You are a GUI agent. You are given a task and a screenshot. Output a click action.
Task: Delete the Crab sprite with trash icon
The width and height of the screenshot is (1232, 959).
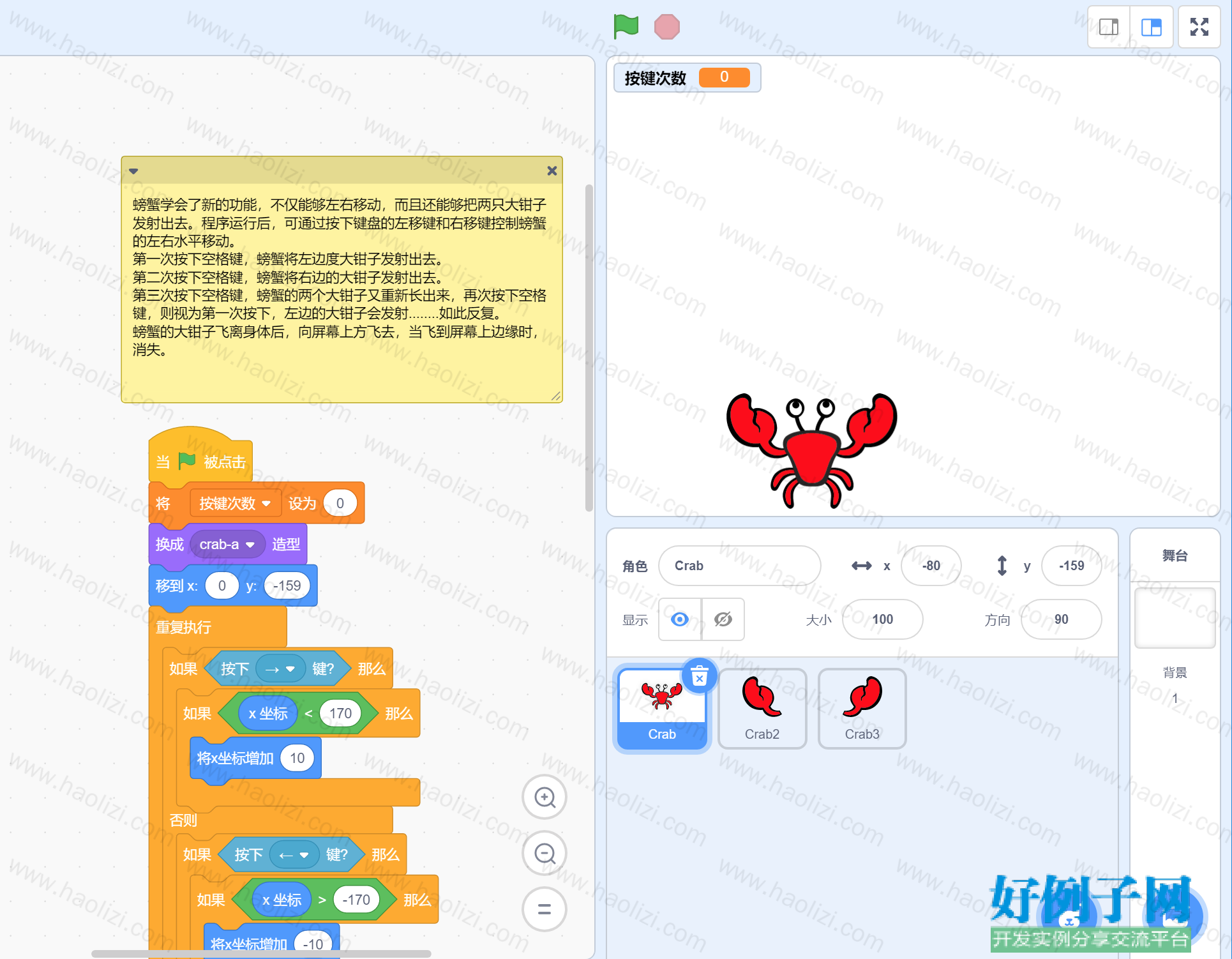coord(700,676)
